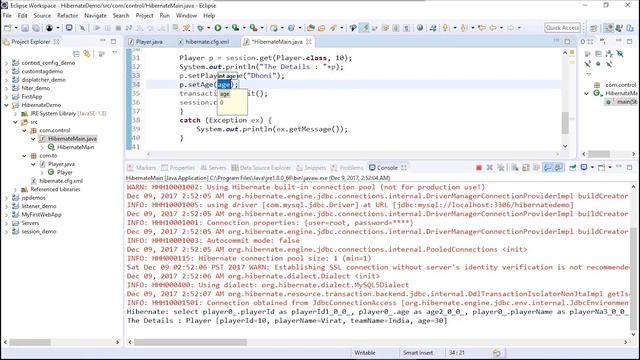Expand JRE System Library node
The height and width of the screenshot is (360, 640).
coord(16,113)
